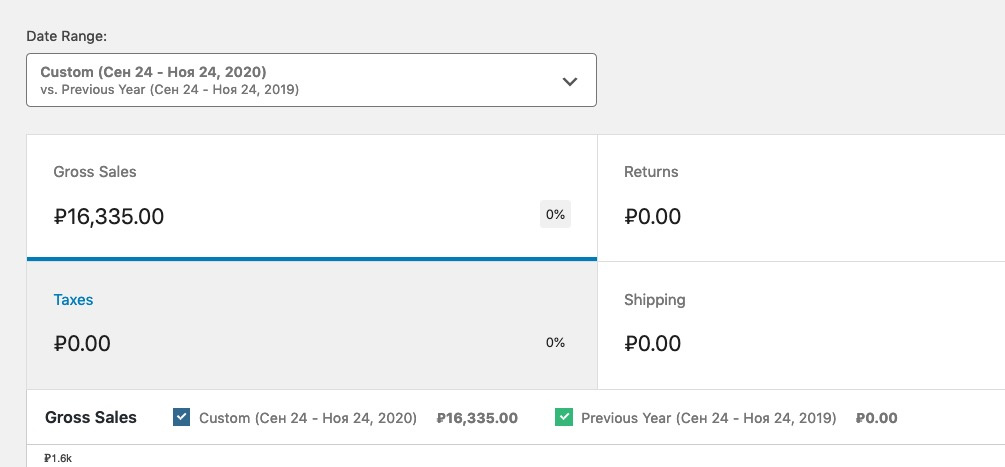The image size is (1005, 467).
Task: Toggle the green Previous Year checkbox
Action: click(563, 418)
